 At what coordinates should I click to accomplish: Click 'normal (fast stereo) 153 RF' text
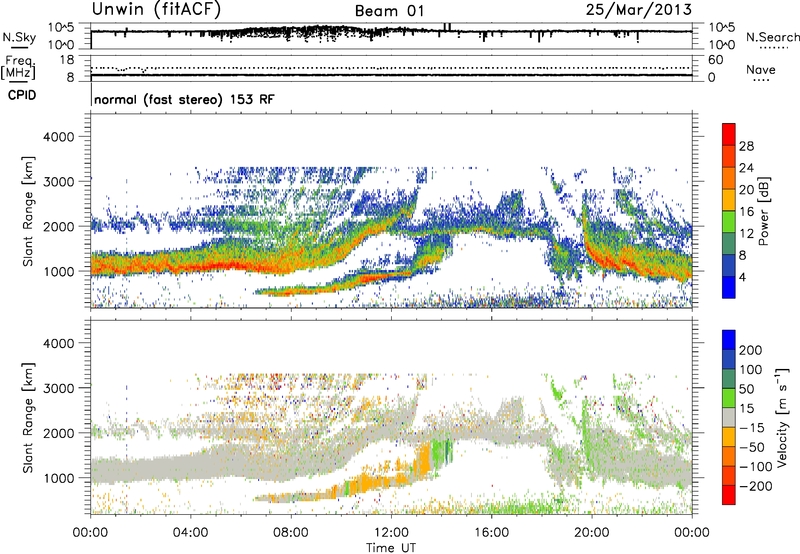pyautogui.click(x=184, y=99)
